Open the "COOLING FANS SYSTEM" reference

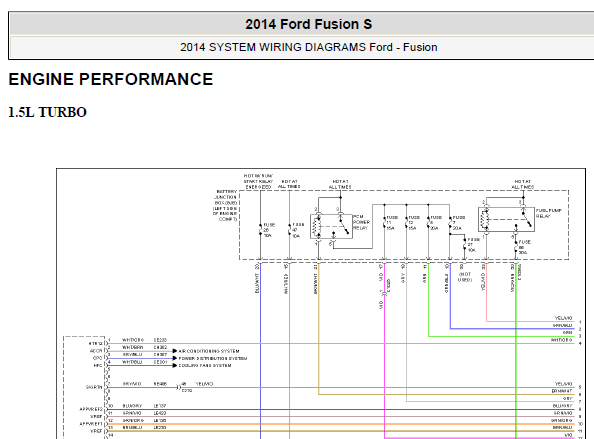205,366
